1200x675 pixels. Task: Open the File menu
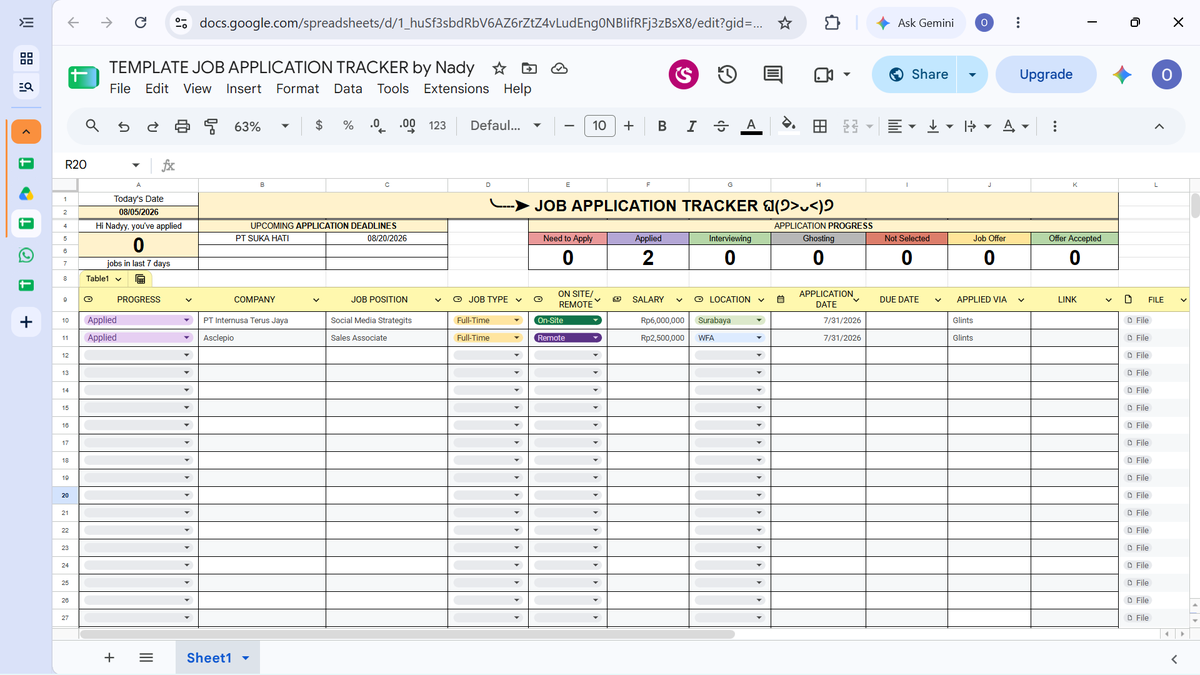pos(120,89)
